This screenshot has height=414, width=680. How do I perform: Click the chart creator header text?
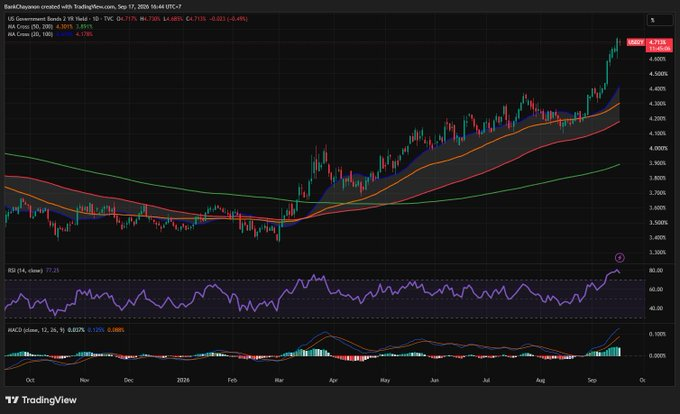pyautogui.click(x=92, y=7)
